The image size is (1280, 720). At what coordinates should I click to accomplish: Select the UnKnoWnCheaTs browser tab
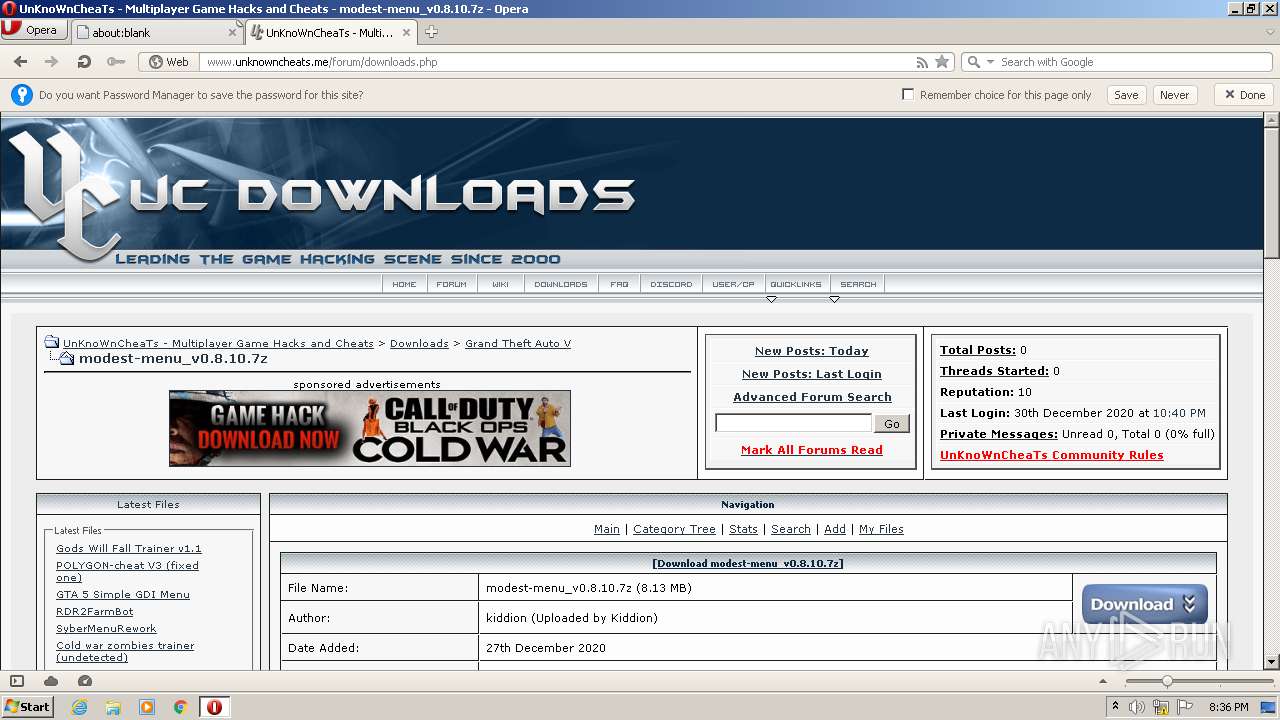click(332, 32)
